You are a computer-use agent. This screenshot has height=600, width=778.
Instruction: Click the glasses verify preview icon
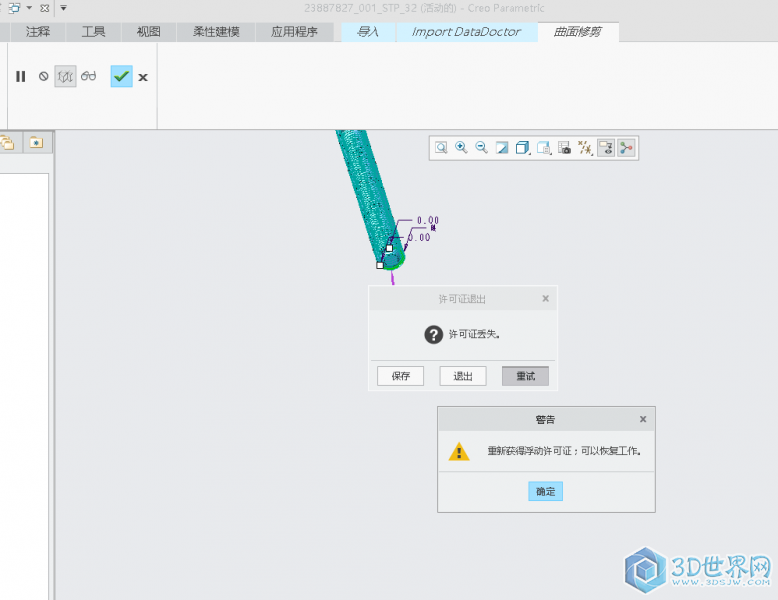(x=89, y=76)
